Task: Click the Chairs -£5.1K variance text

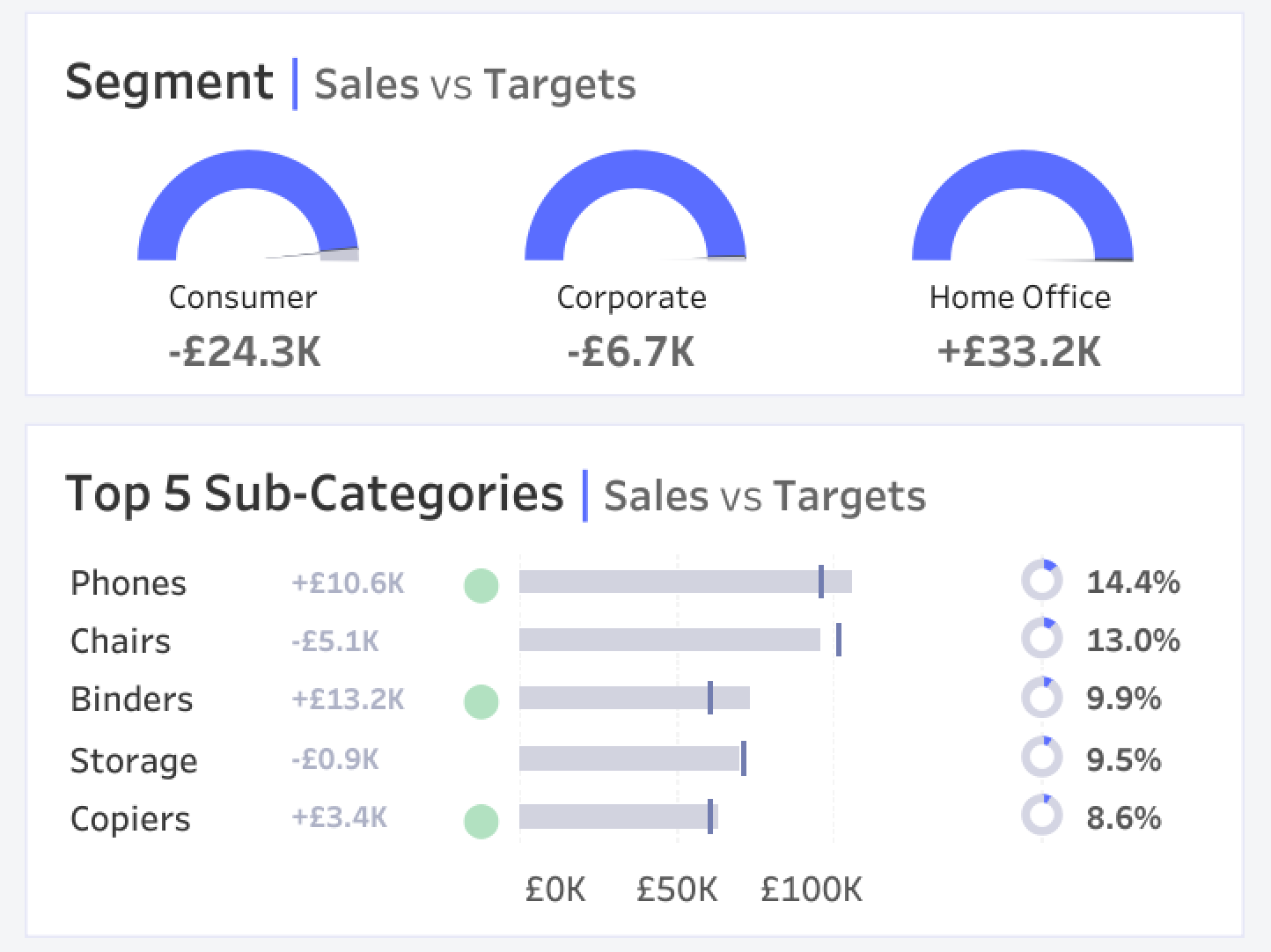Action: tap(335, 641)
